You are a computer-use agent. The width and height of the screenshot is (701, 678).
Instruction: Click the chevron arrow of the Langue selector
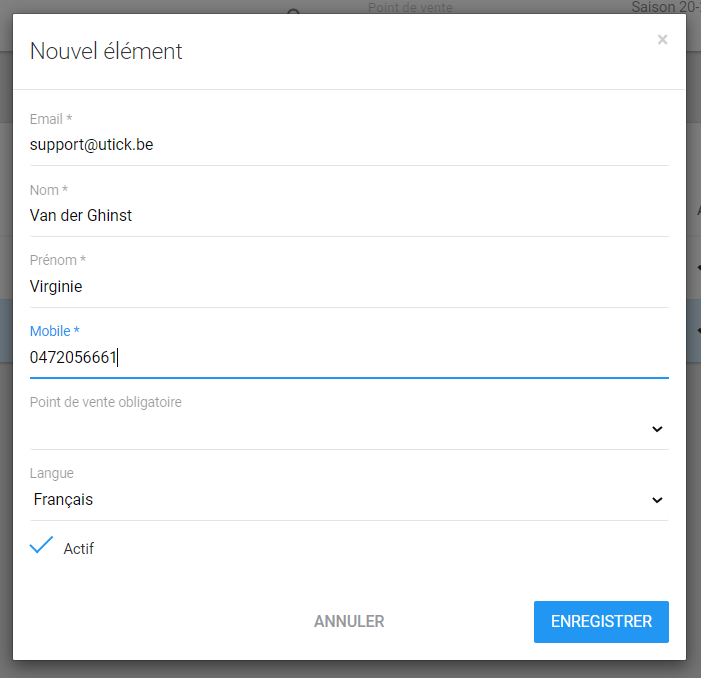point(657,500)
